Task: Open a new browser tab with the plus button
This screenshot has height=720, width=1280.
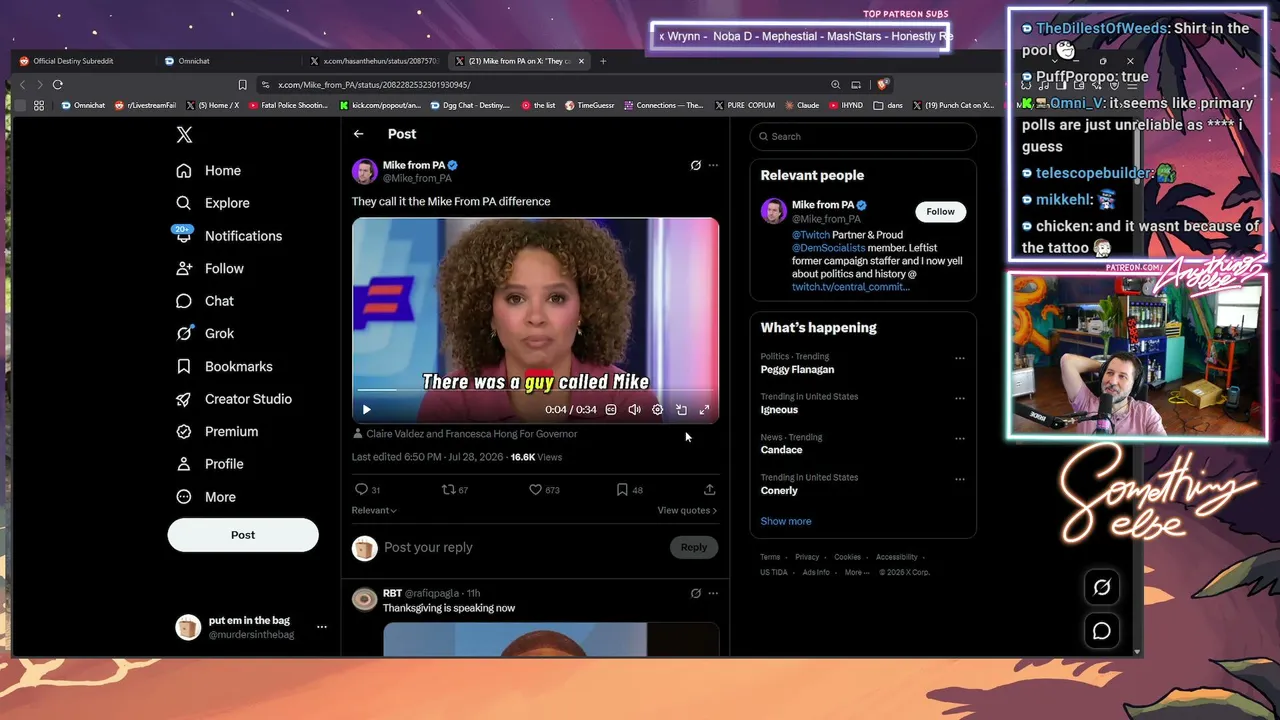Action: tap(603, 61)
